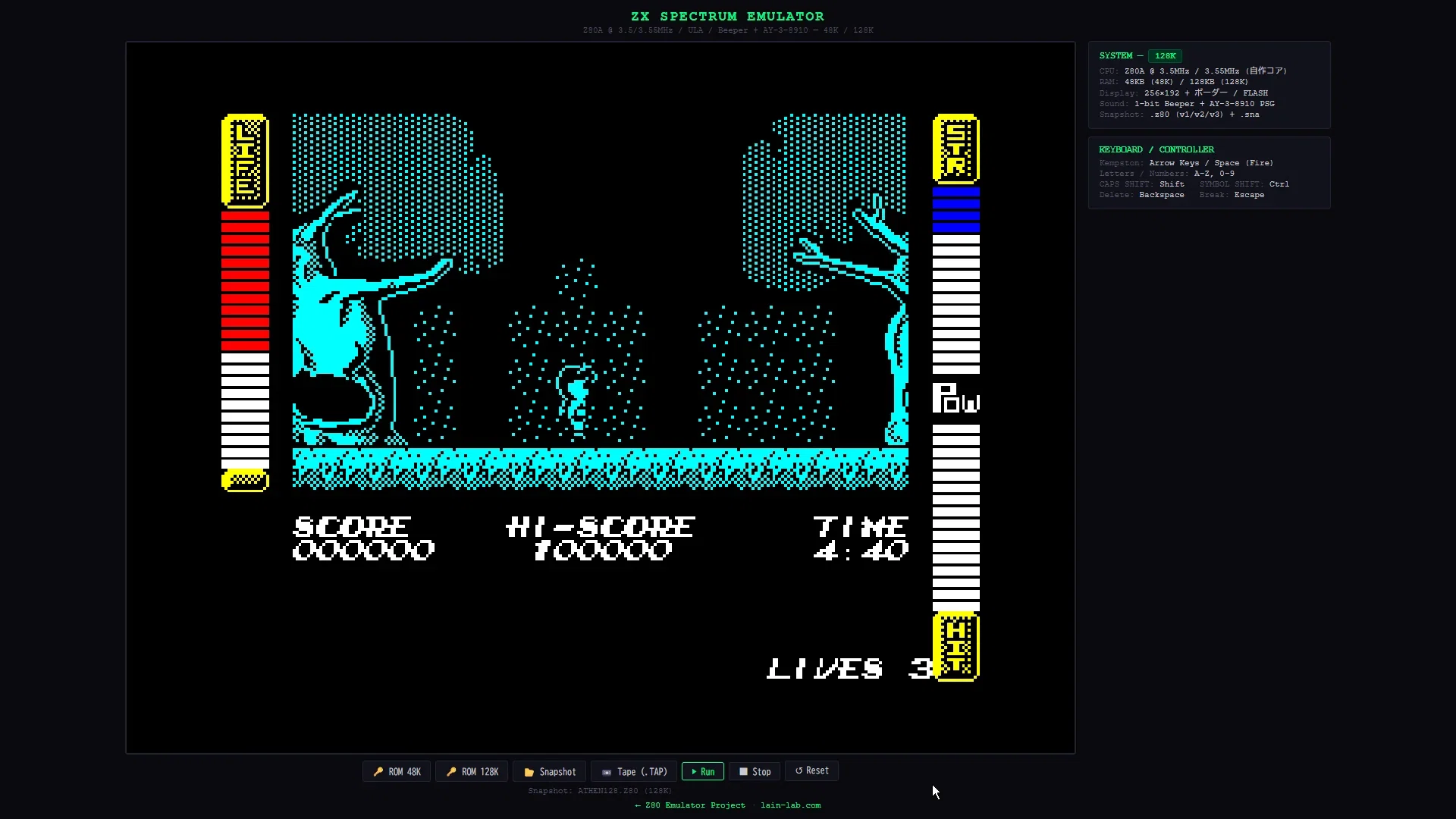Open the Snapshot file picker
1456x819 pixels.
[550, 771]
